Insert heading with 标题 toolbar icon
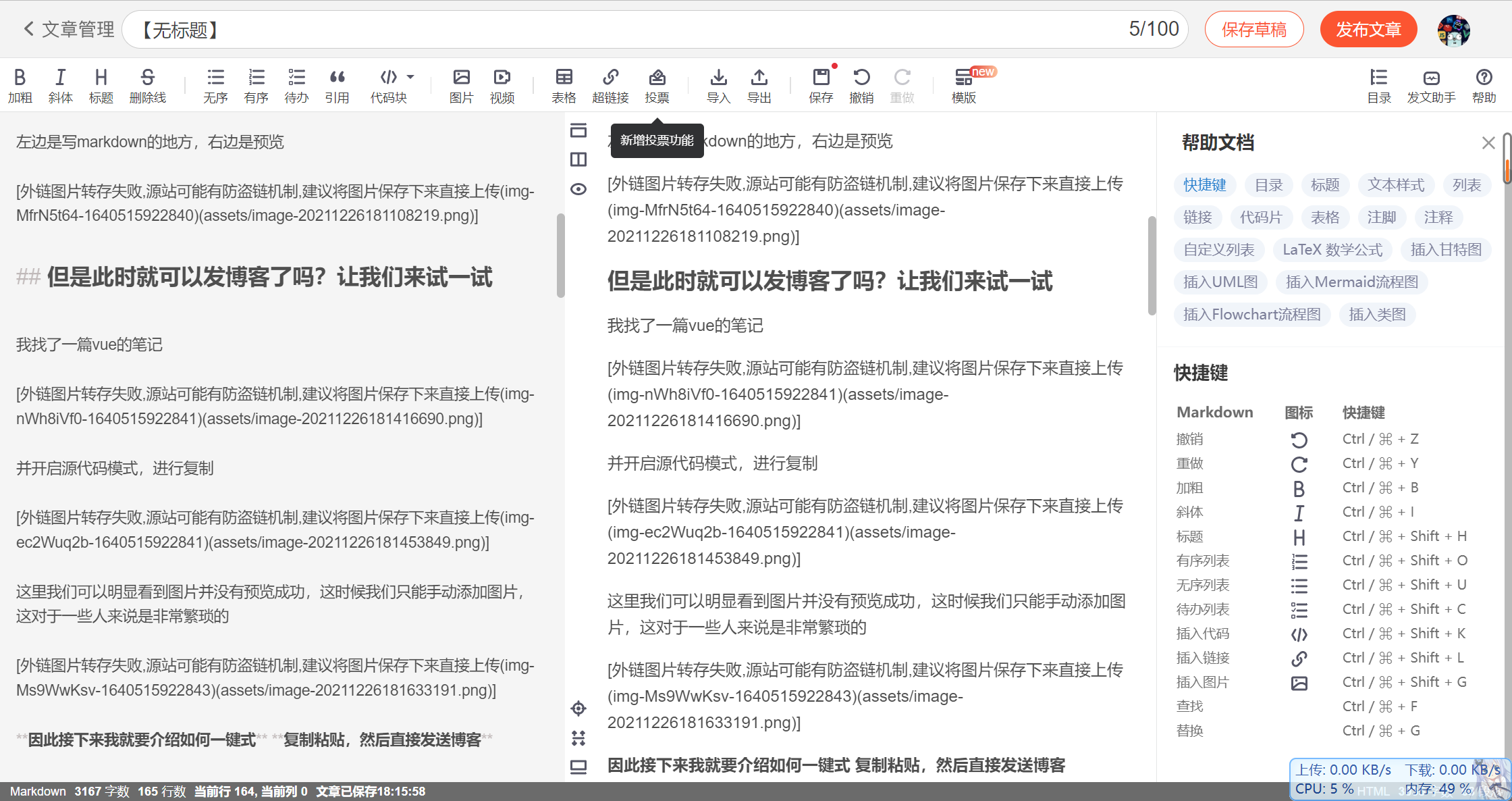This screenshot has width=1512, height=801. (101, 86)
